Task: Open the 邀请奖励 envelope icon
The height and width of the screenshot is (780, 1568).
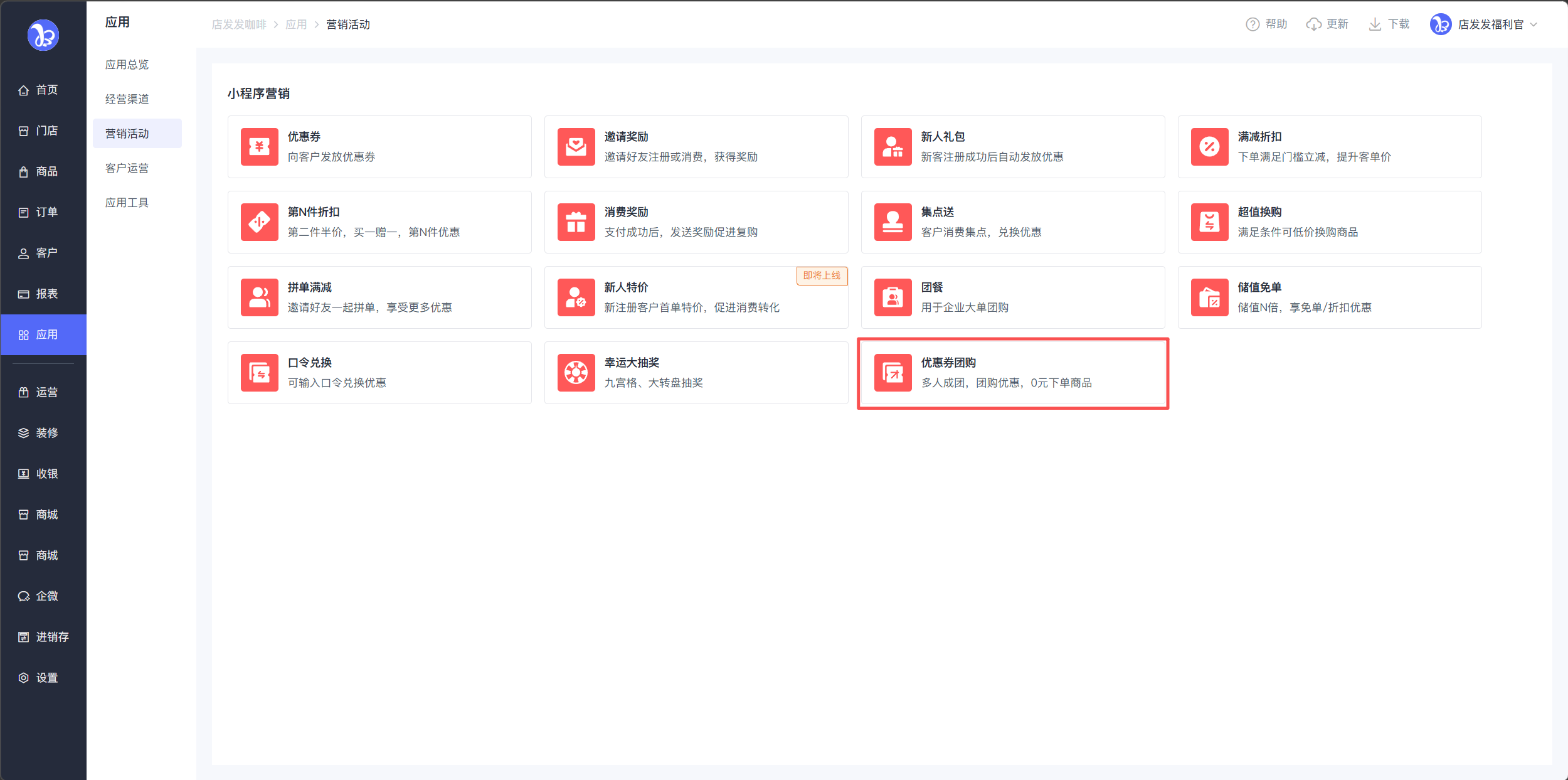Action: [576, 147]
